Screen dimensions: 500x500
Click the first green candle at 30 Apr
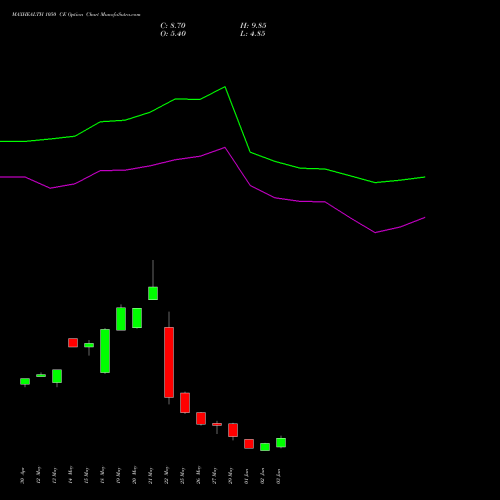tap(25, 381)
